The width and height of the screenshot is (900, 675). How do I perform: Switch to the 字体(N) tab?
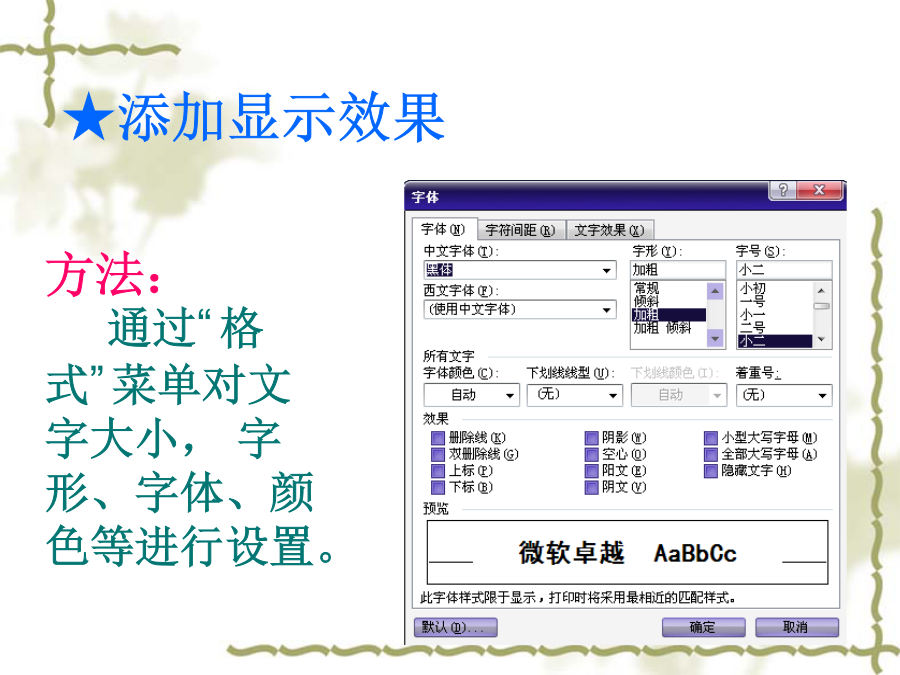point(444,230)
